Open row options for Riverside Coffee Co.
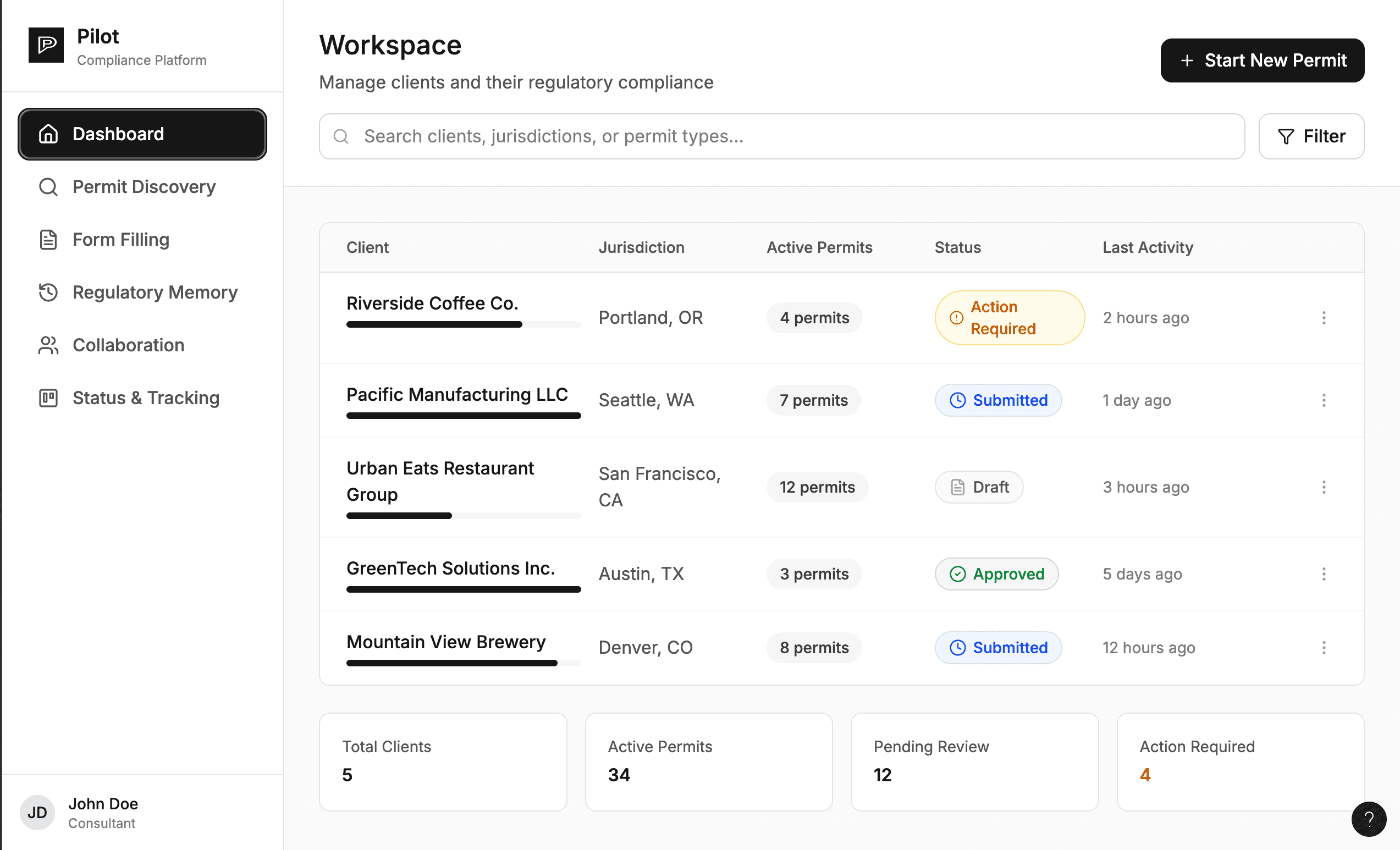 tap(1324, 318)
